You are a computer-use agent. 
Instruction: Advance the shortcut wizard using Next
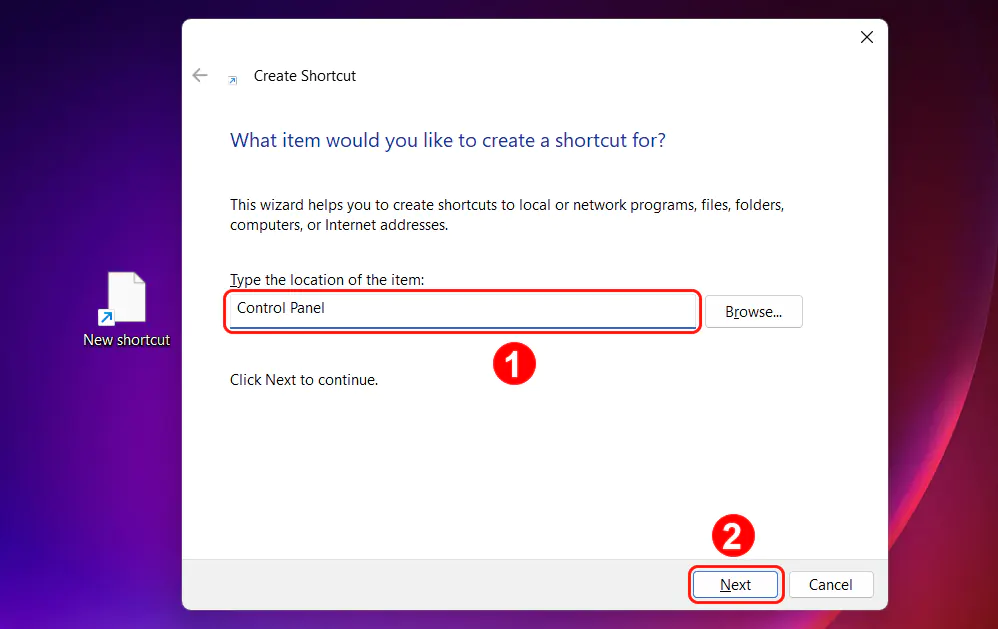(735, 584)
